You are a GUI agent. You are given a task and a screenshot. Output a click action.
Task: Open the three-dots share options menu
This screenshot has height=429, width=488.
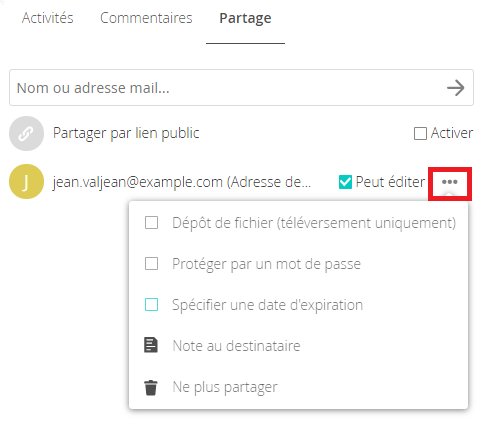click(x=450, y=182)
